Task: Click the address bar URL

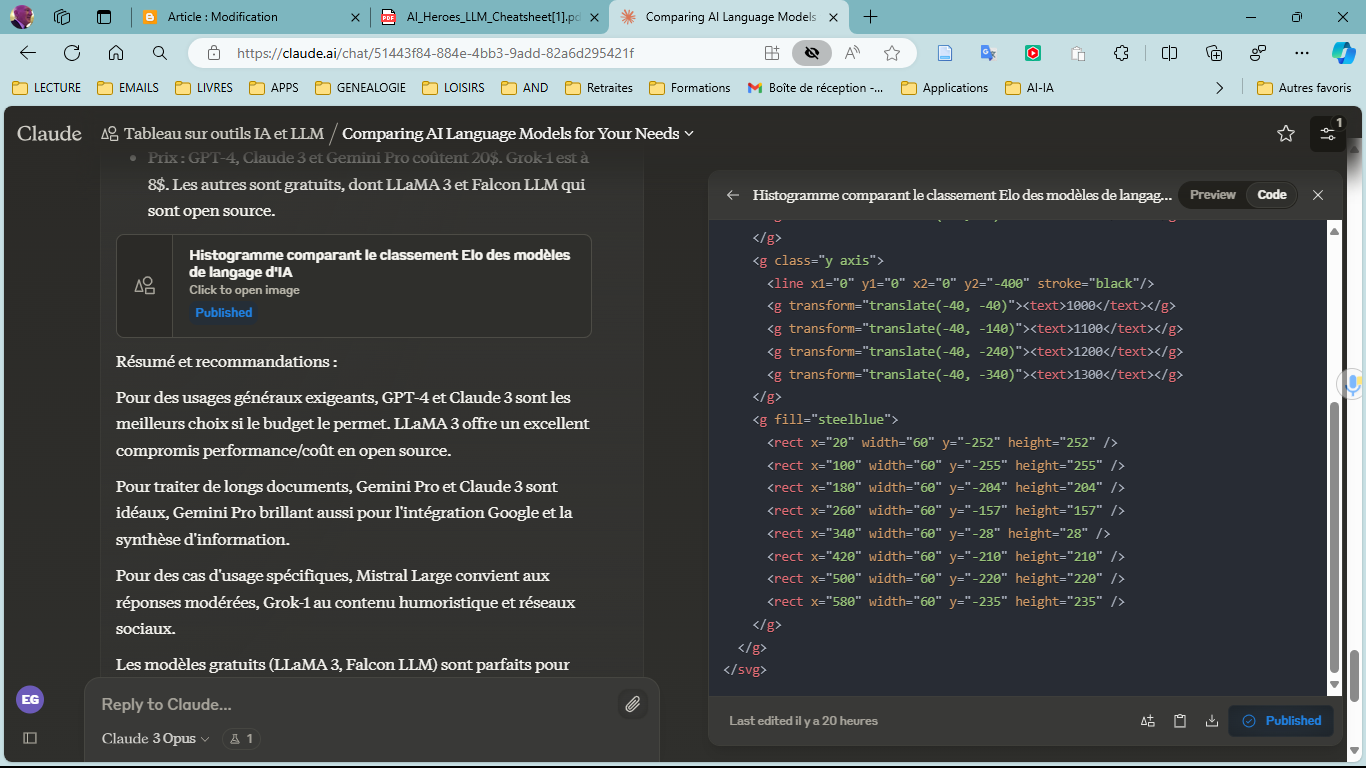Action: click(x=435, y=53)
